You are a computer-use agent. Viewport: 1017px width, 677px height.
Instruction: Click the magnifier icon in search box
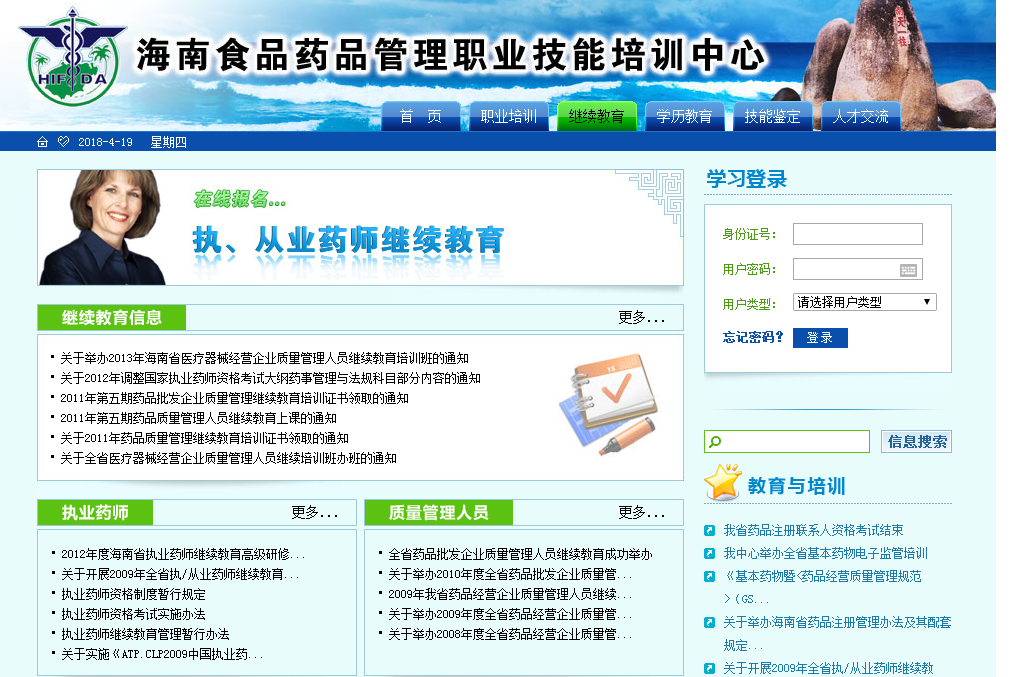pos(714,442)
